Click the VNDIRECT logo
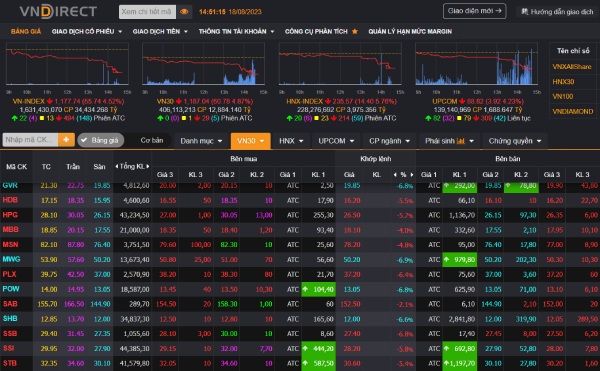This screenshot has width=600, height=371. pyautogui.click(x=58, y=11)
